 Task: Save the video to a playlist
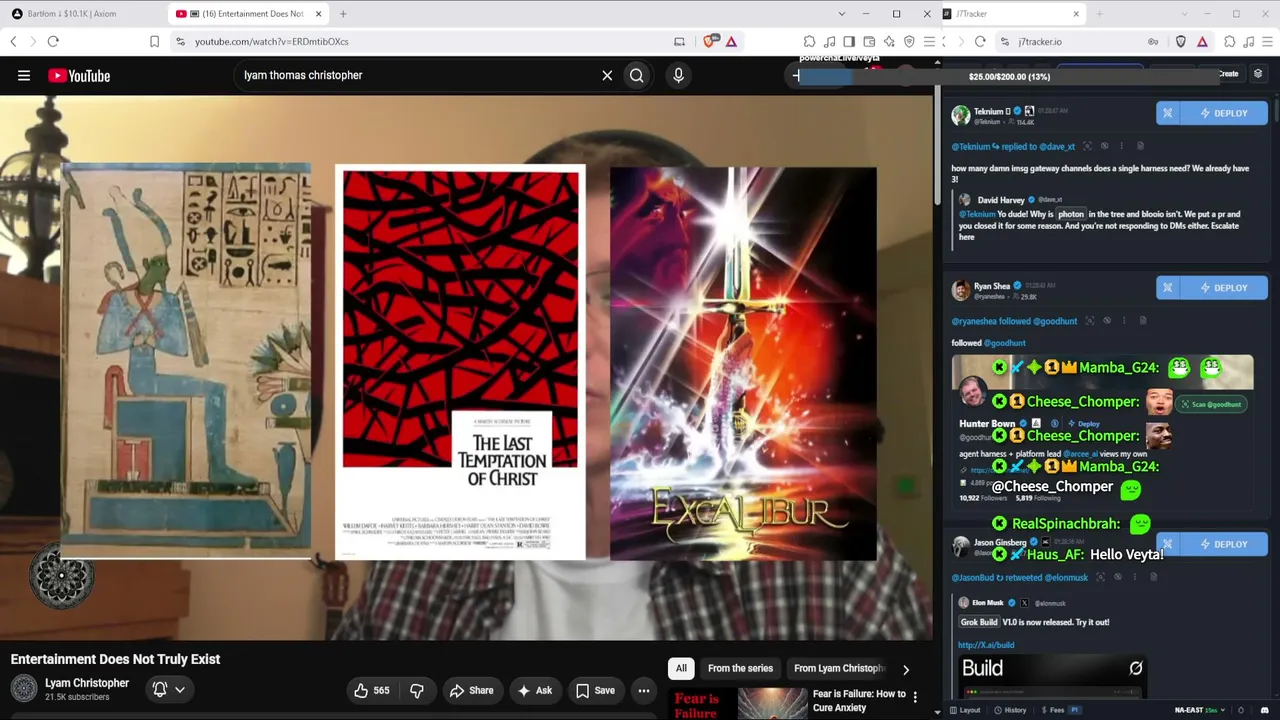pos(595,690)
